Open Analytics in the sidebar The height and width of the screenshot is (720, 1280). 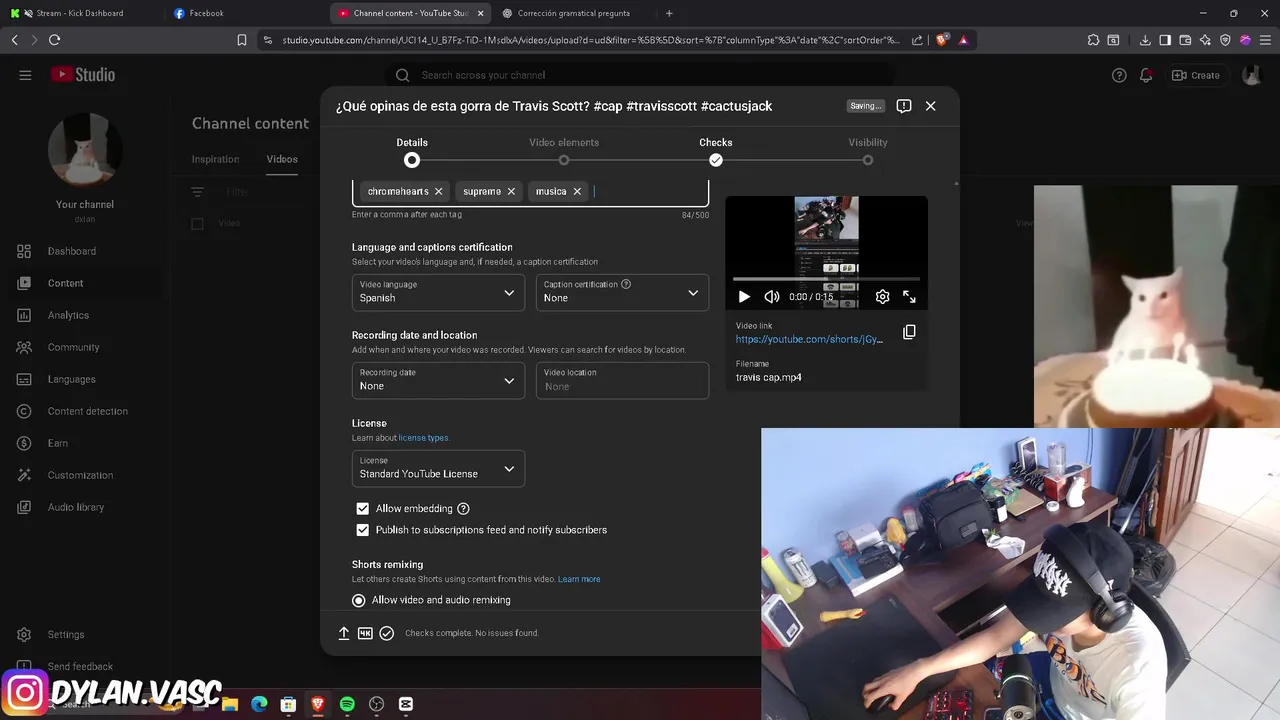pos(68,315)
